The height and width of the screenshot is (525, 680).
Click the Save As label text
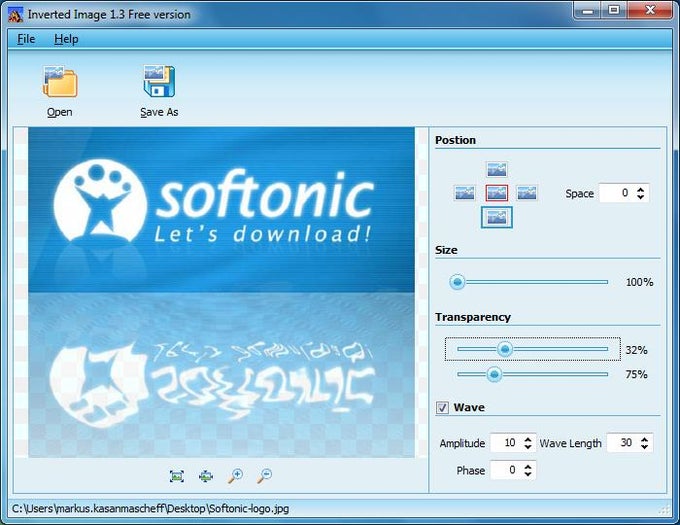(x=159, y=112)
